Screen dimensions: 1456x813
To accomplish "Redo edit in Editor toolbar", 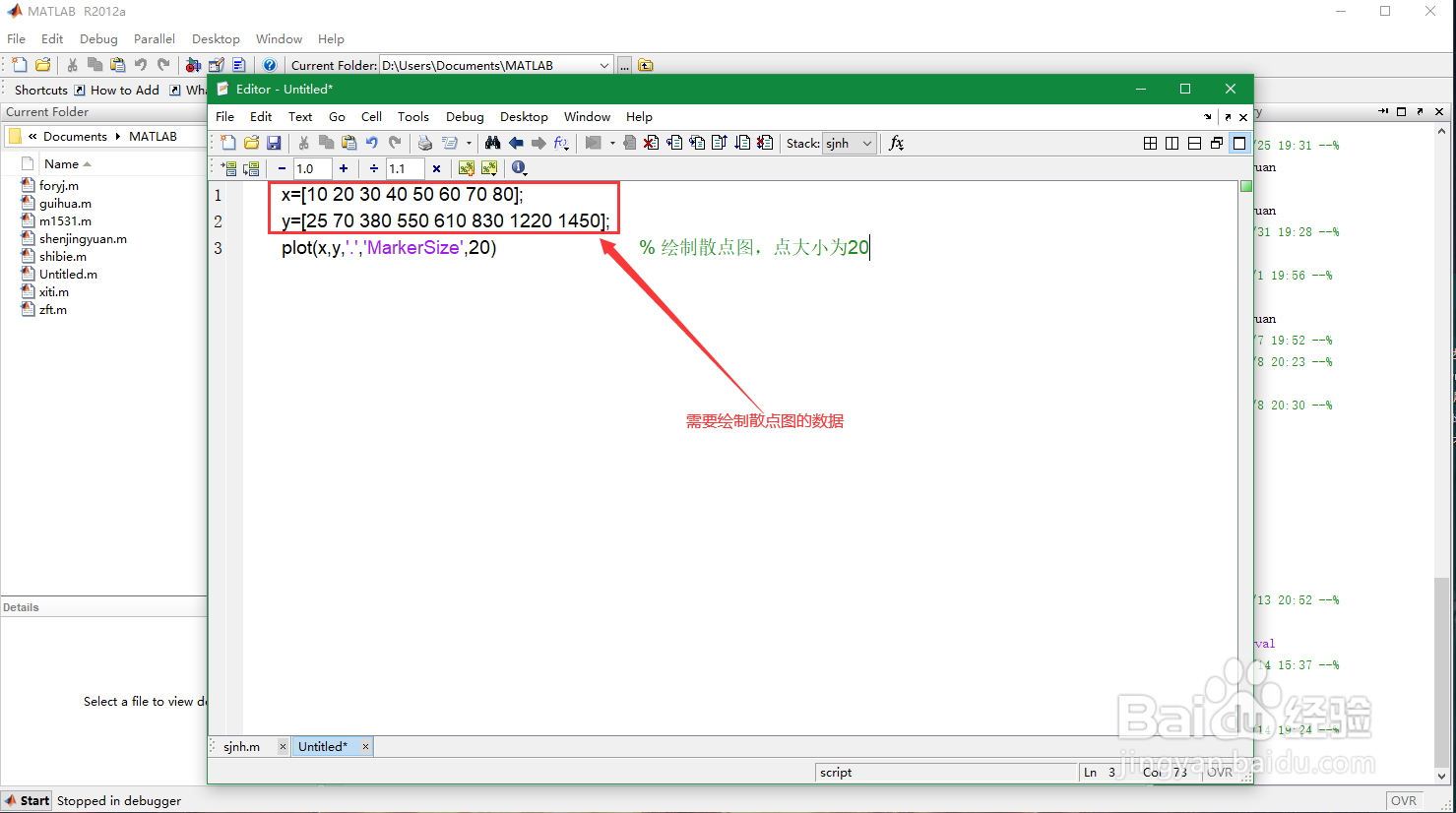I will [x=395, y=143].
